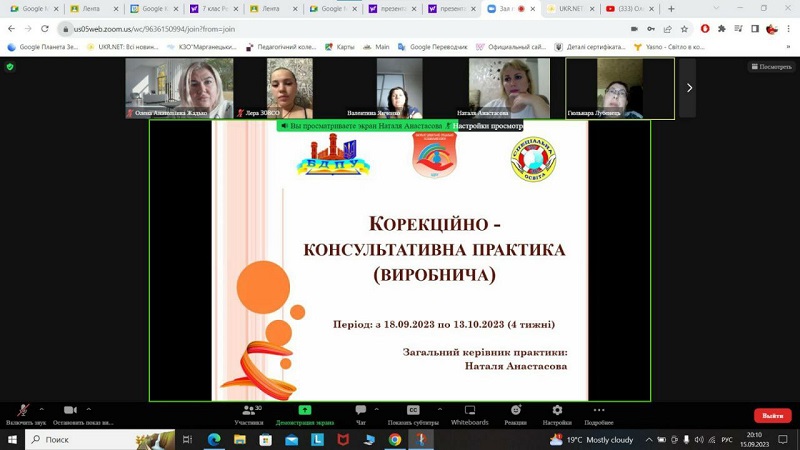Open Chrome from taskbar
The width and height of the screenshot is (800, 450).
(x=394, y=439)
